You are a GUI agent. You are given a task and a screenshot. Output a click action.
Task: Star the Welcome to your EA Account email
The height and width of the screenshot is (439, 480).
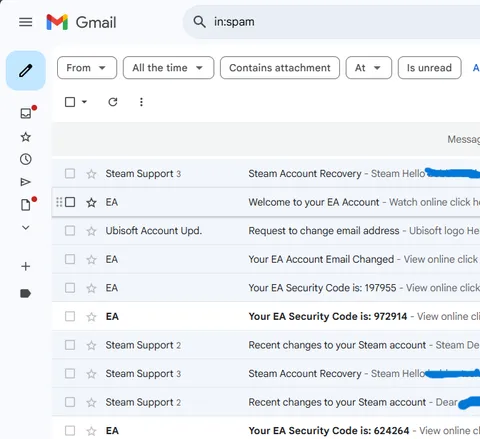[91, 202]
